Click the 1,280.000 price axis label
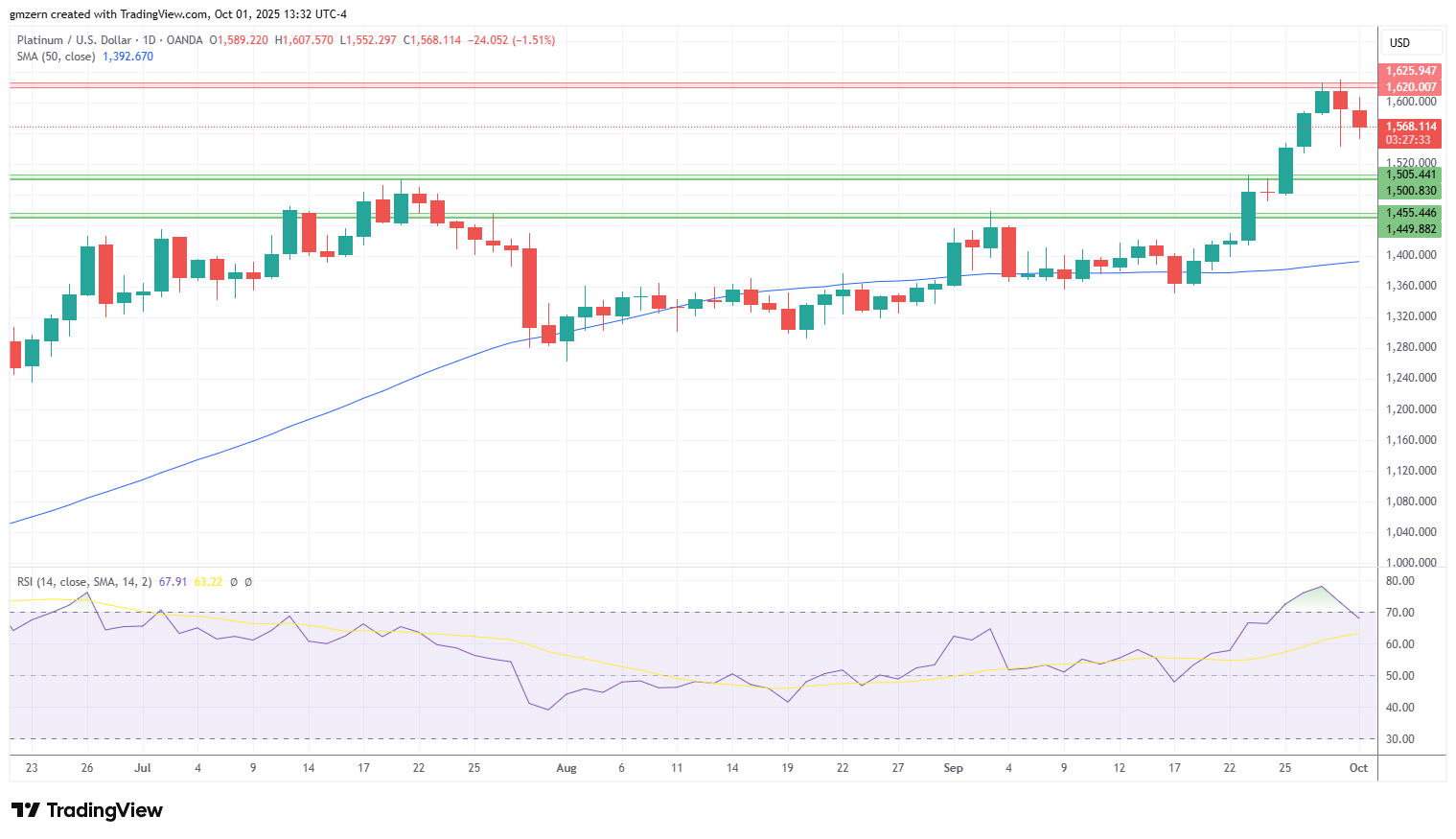 point(1411,347)
